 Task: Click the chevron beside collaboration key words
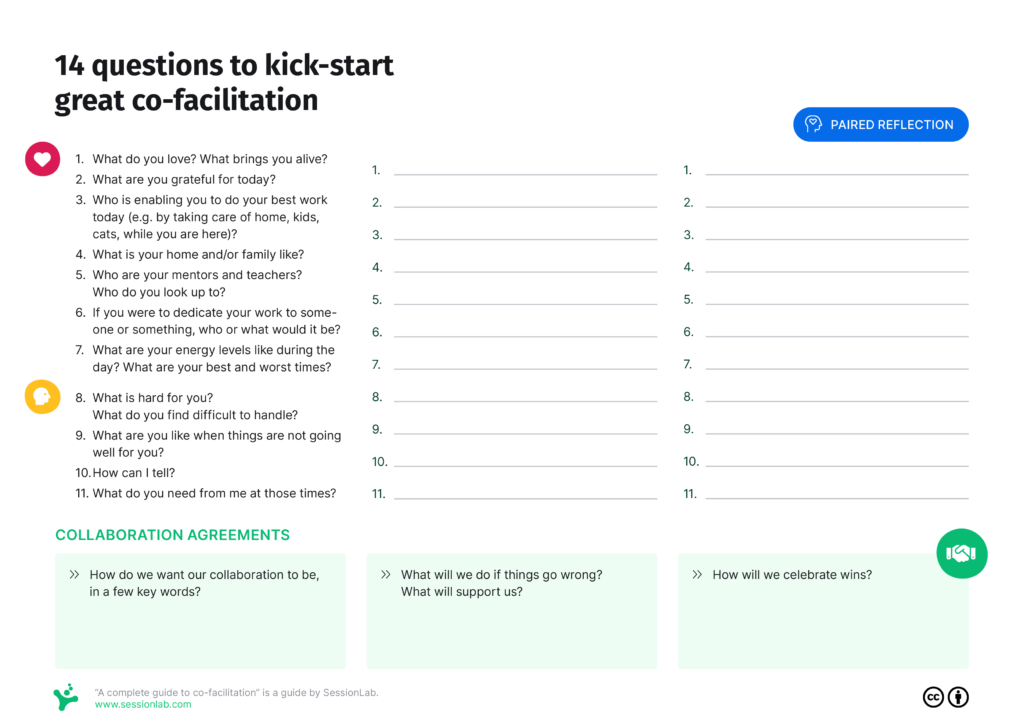point(74,574)
